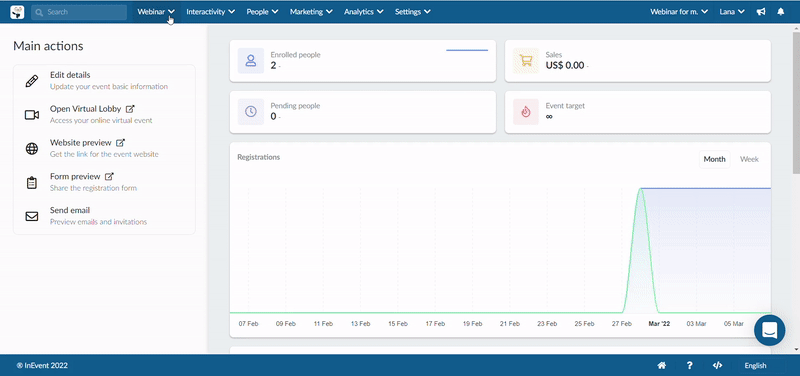Click the Enrolled people person icon
The height and width of the screenshot is (376, 800).
(x=251, y=61)
